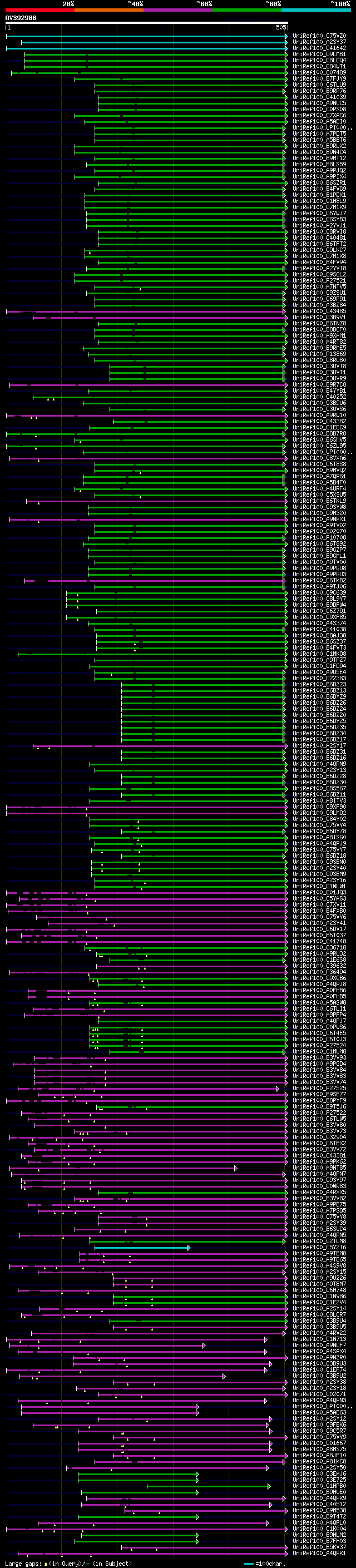
Task: Click the white query sequence bar
Action: click(x=147, y=23)
